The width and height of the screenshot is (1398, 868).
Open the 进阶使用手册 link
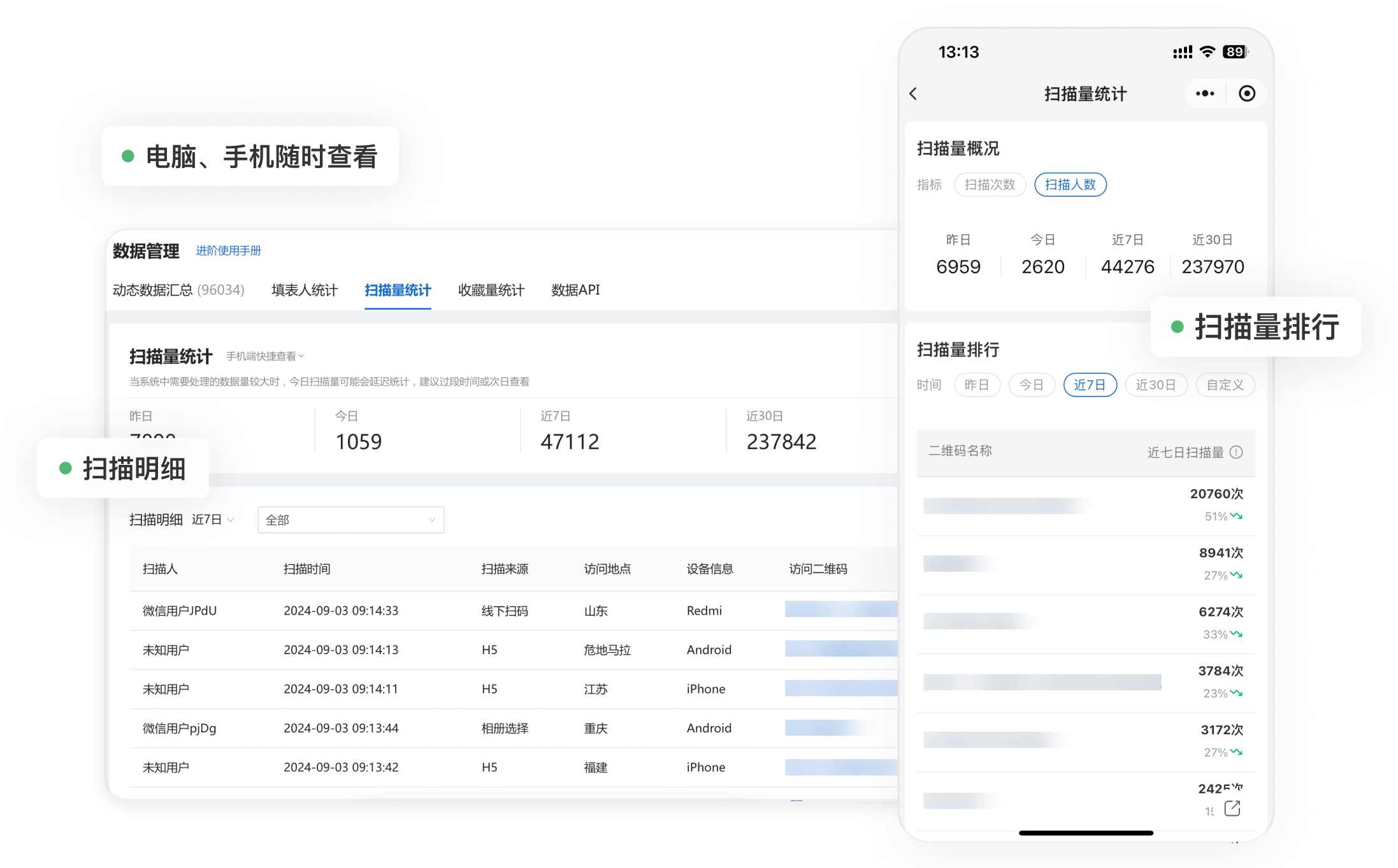click(228, 251)
